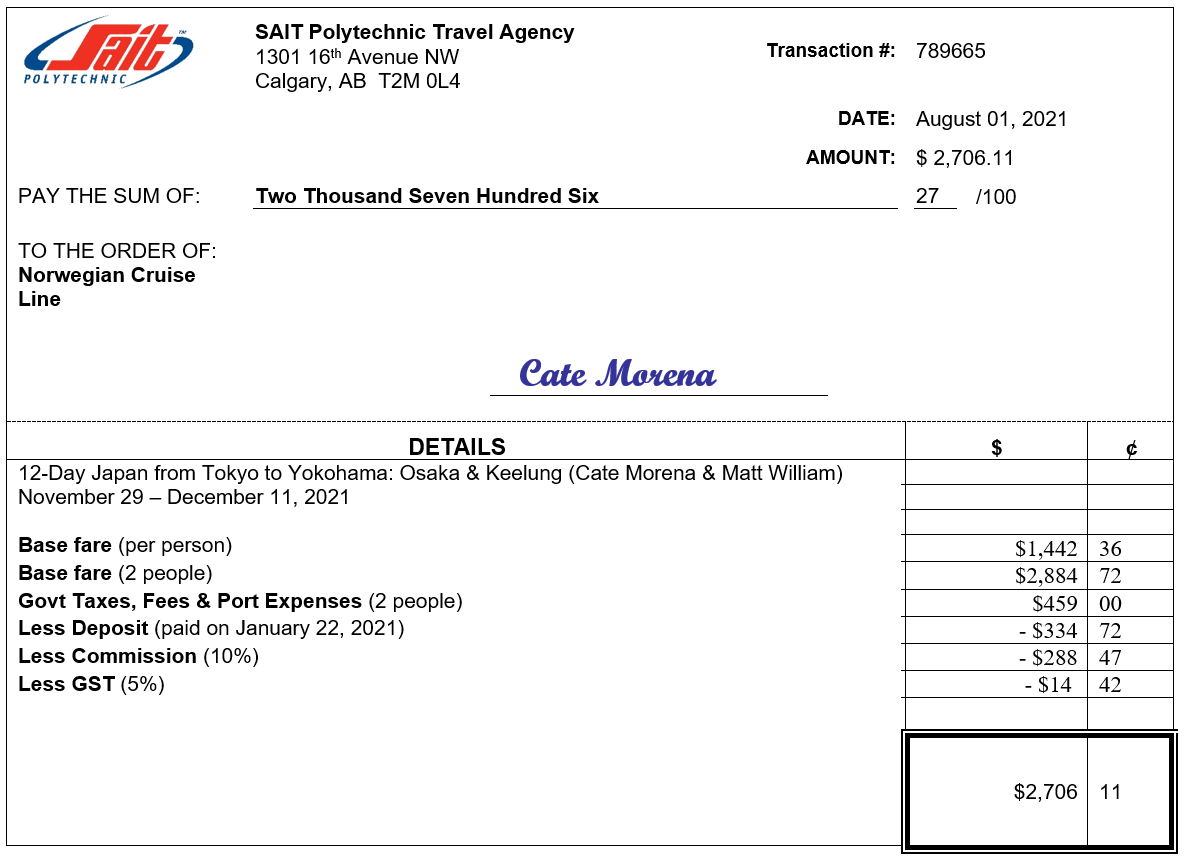This screenshot has height=859, width=1184.
Task: Click the amount $ 2,706.11 field
Action: click(x=965, y=158)
